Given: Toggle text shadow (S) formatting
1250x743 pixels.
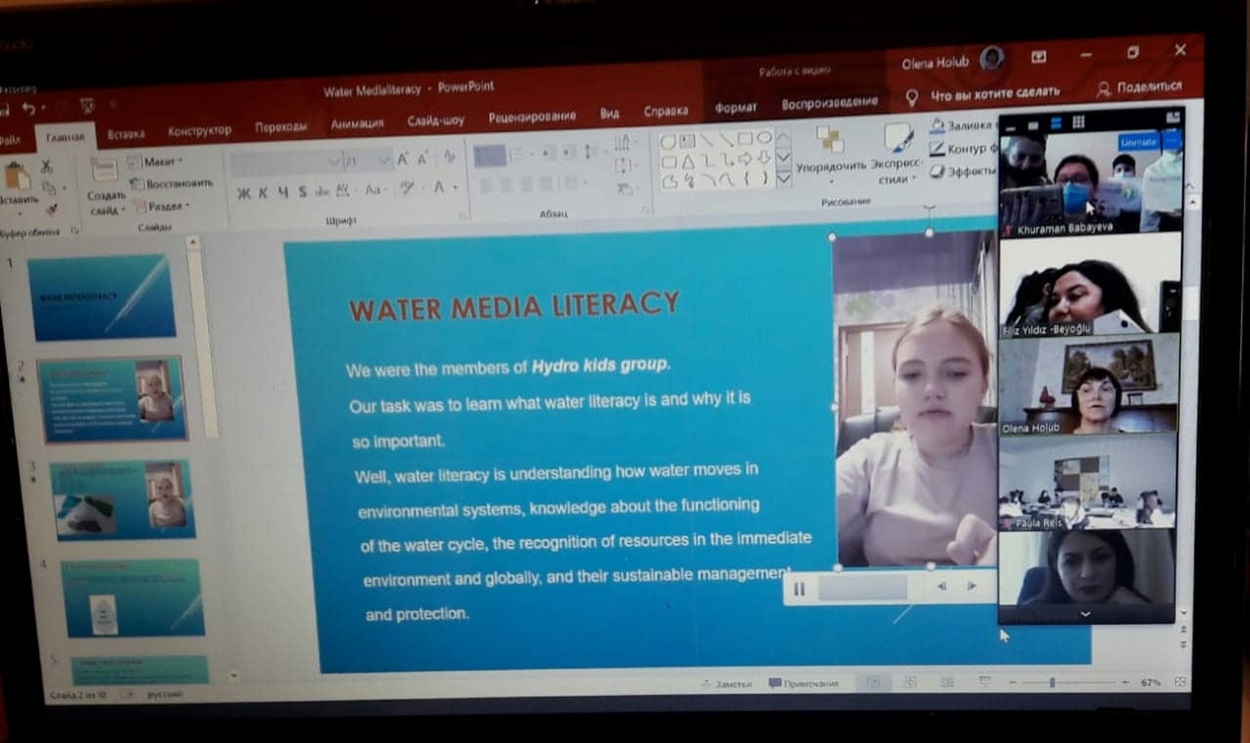Looking at the screenshot, I should click(x=302, y=191).
